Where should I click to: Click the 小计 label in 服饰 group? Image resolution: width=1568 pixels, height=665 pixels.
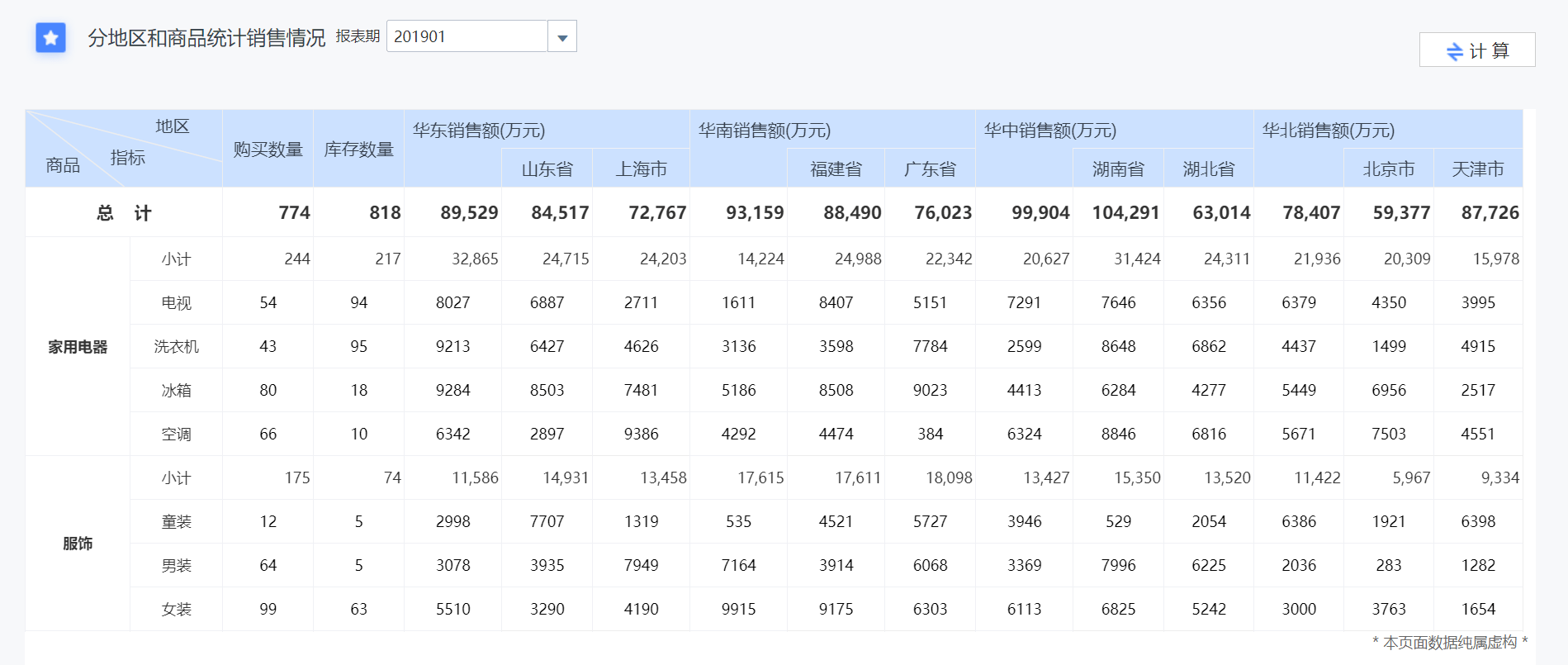[177, 478]
